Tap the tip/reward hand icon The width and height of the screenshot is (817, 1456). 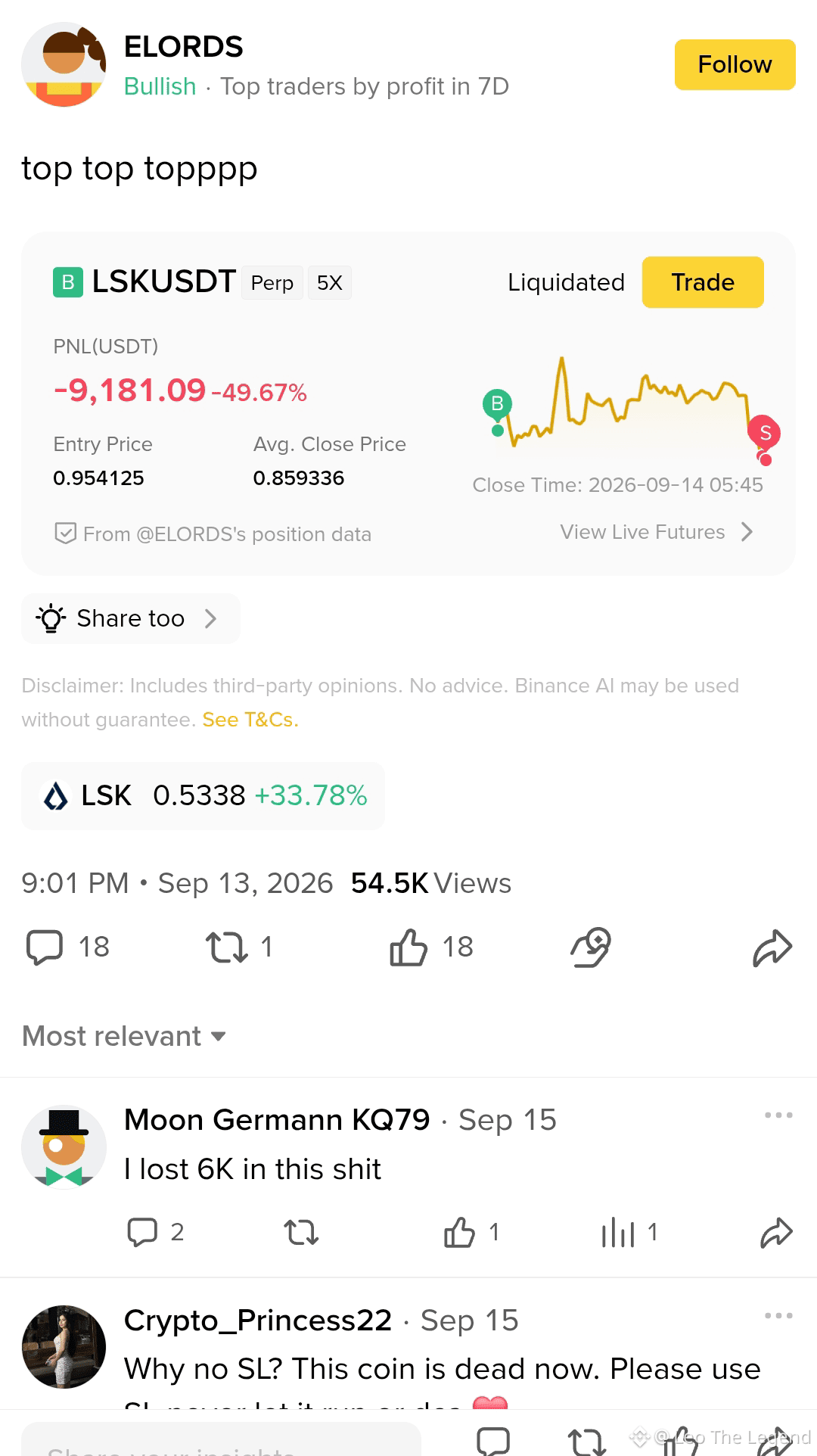[x=591, y=947]
